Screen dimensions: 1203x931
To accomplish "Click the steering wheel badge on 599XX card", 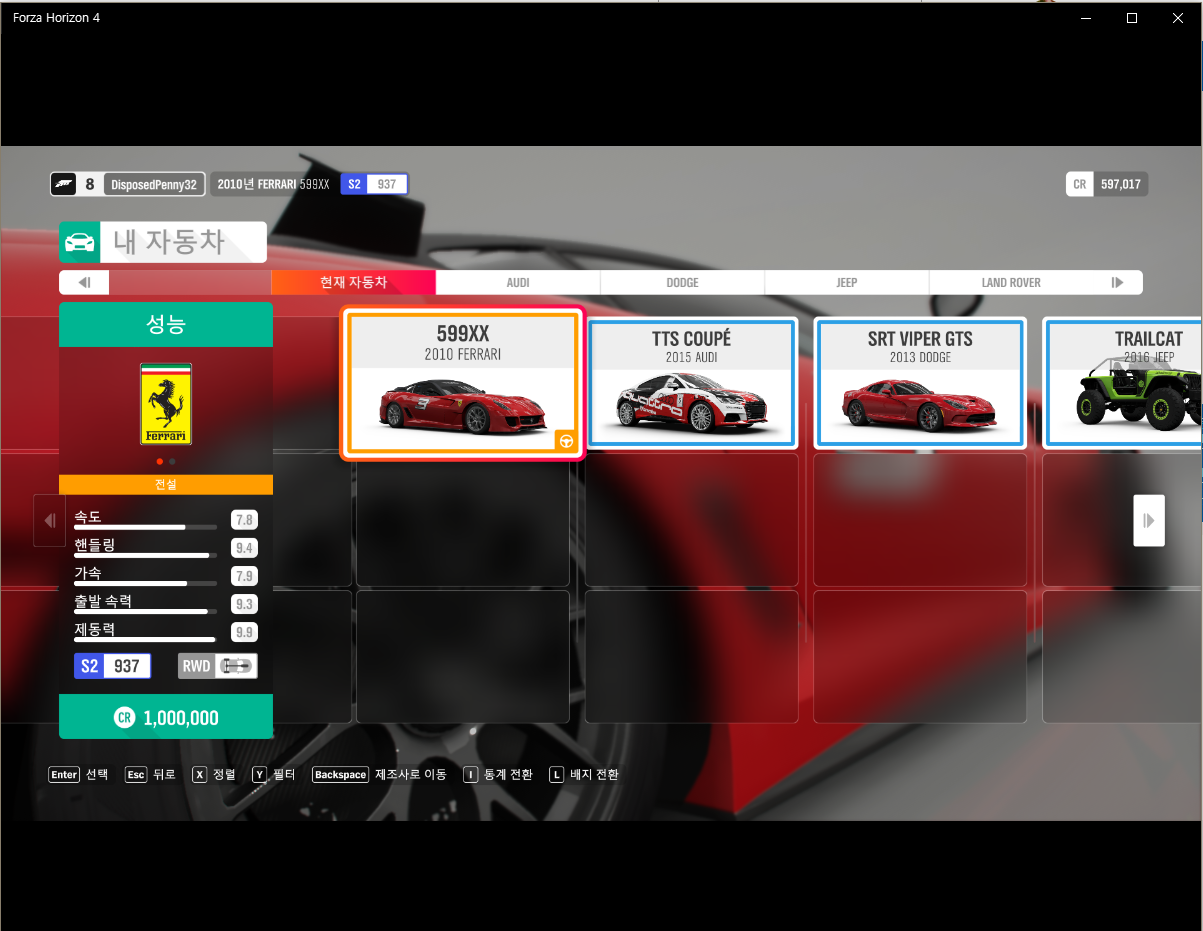I will click(x=566, y=441).
